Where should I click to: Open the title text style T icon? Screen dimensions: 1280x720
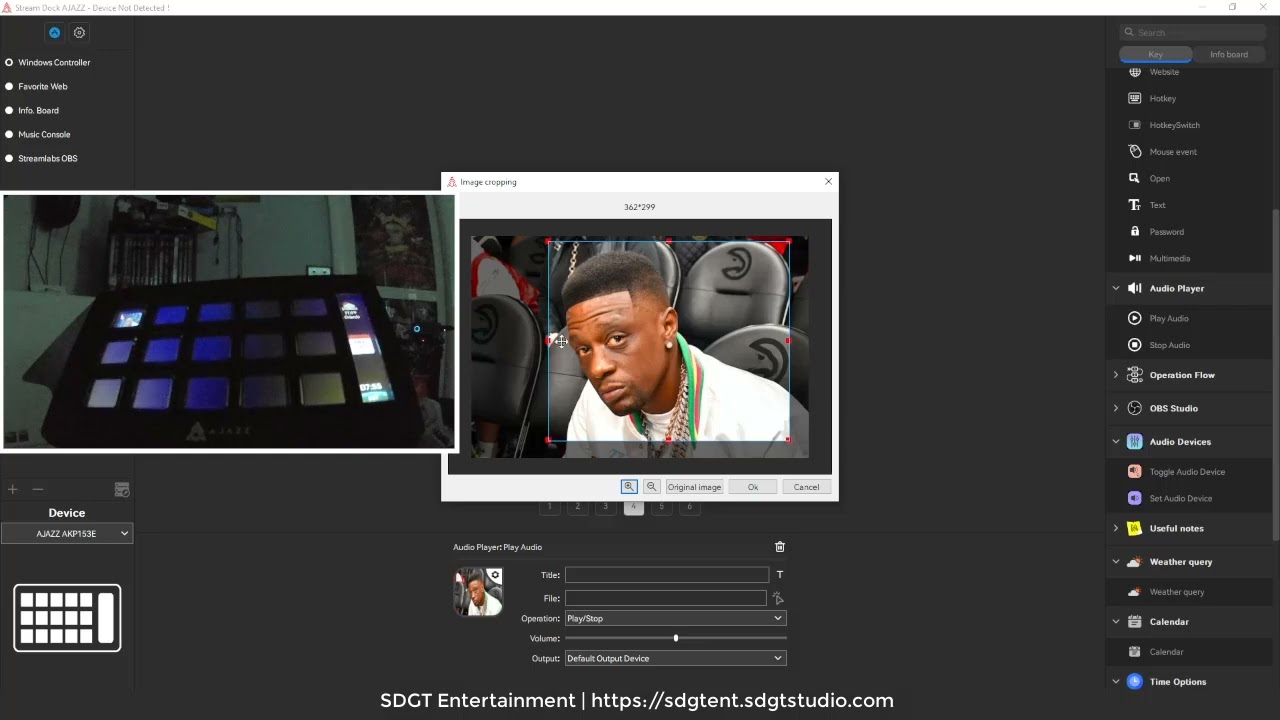780,575
